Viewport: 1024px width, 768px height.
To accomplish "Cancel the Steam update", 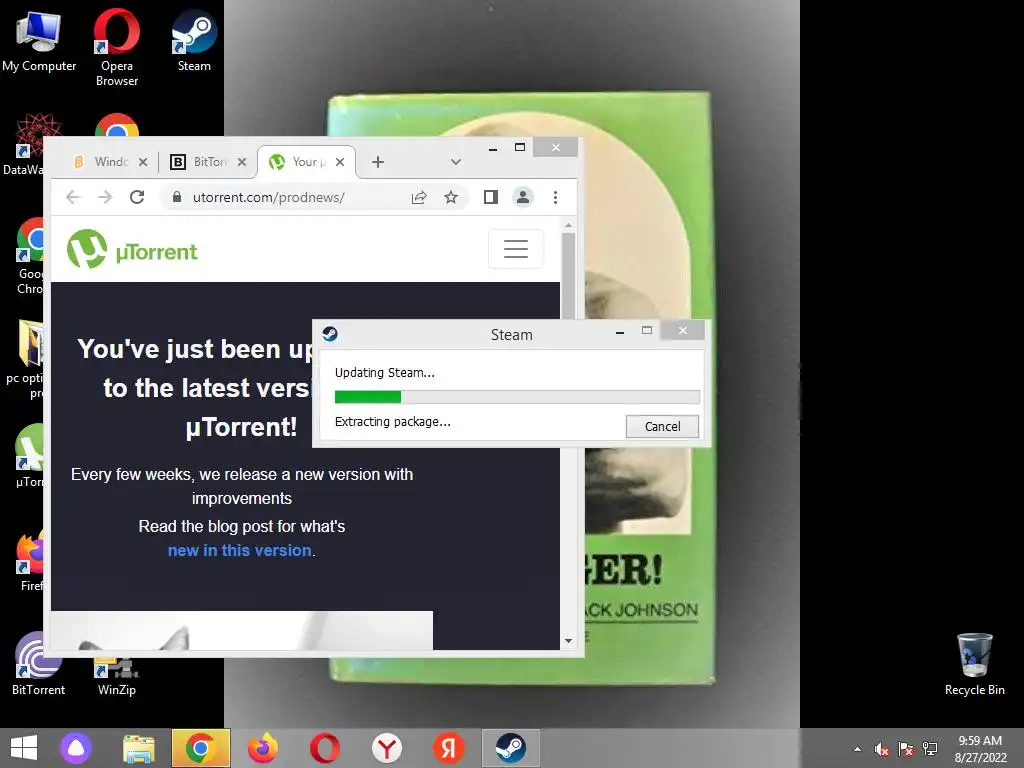I will (662, 426).
